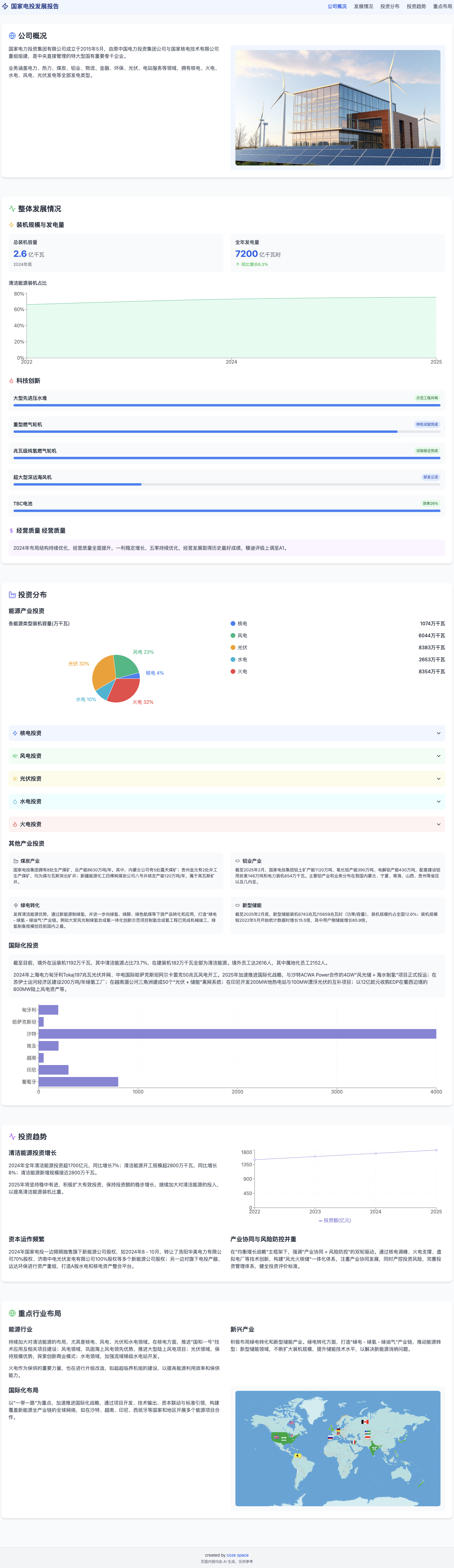Go to 发展情况 in top navigation

click(x=363, y=7)
